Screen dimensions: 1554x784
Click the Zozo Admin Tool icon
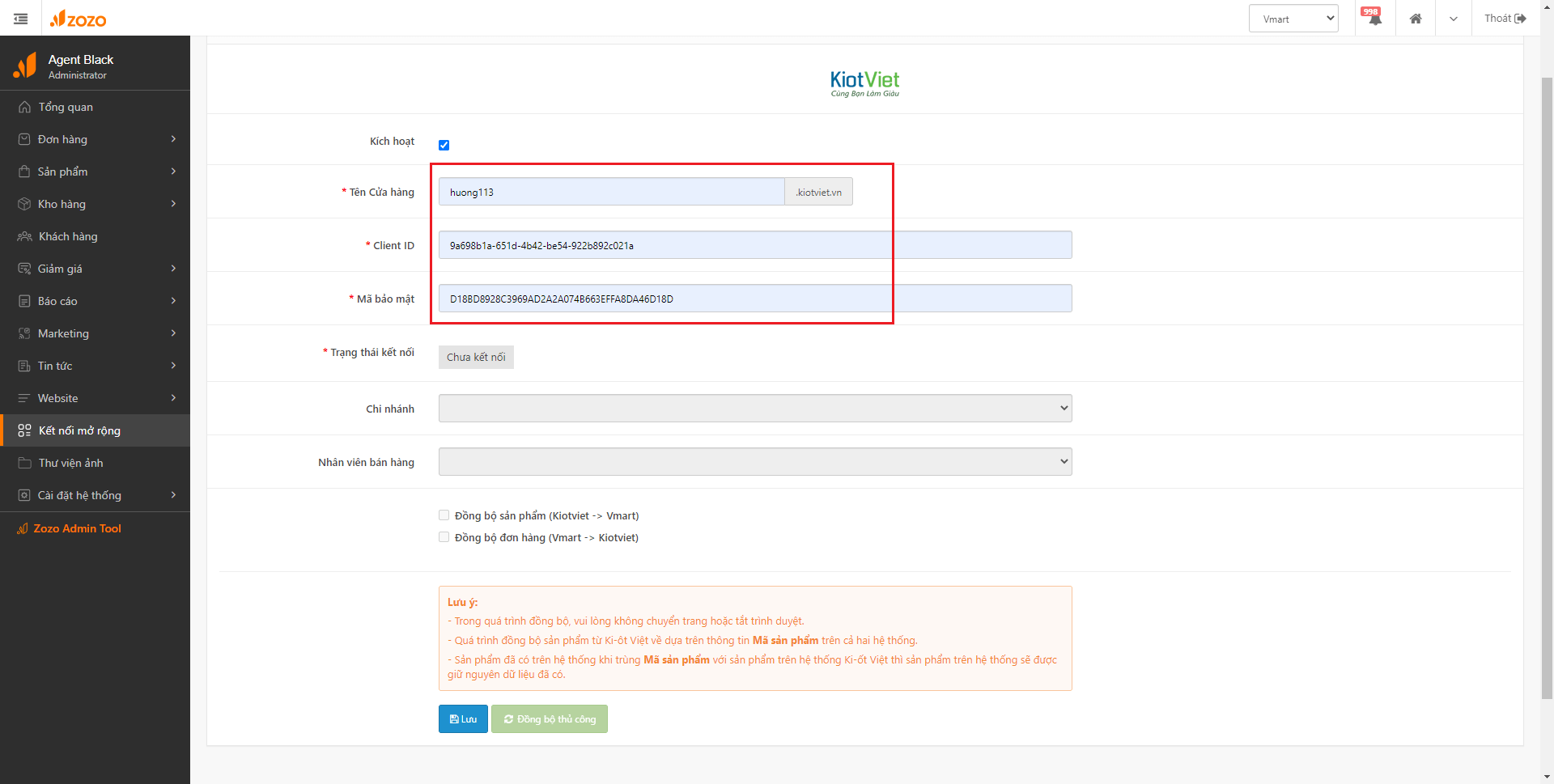point(23,528)
